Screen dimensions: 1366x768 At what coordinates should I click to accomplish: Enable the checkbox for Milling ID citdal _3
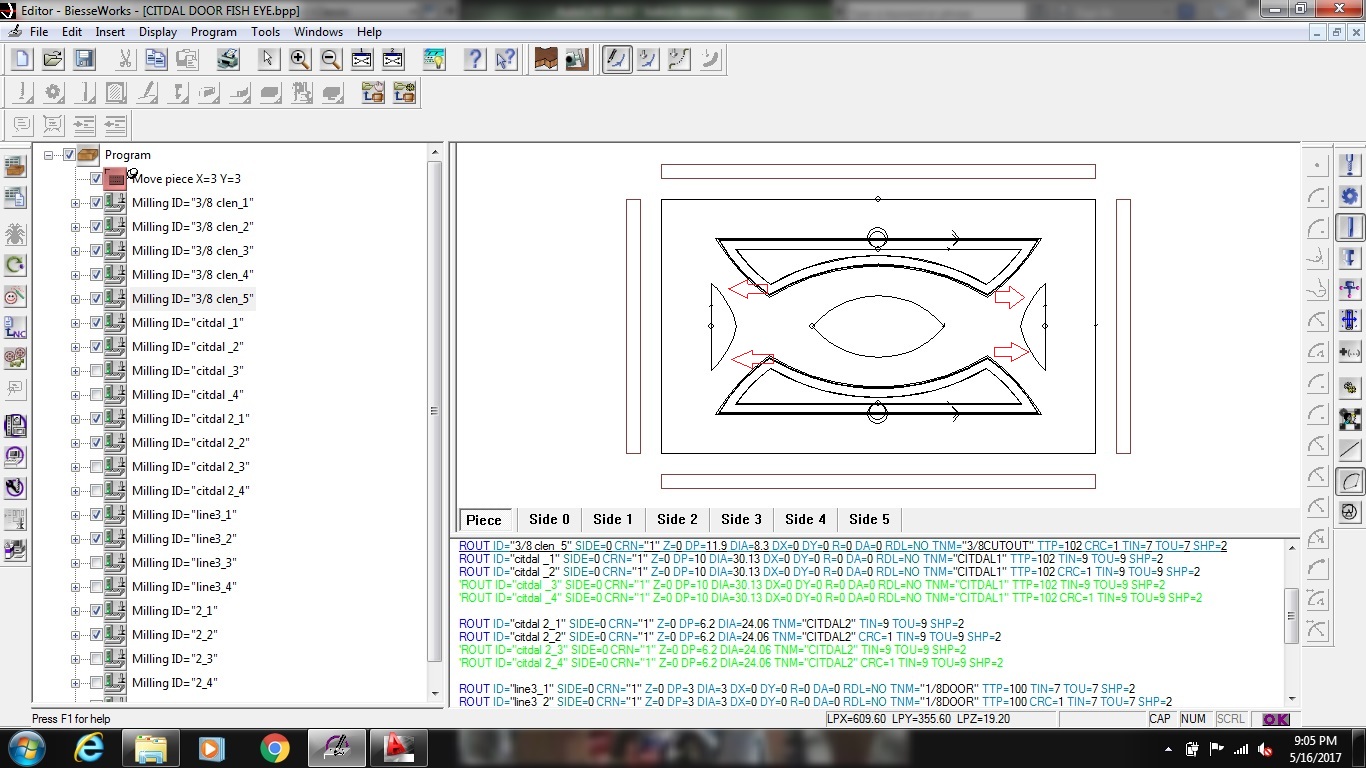click(x=96, y=371)
